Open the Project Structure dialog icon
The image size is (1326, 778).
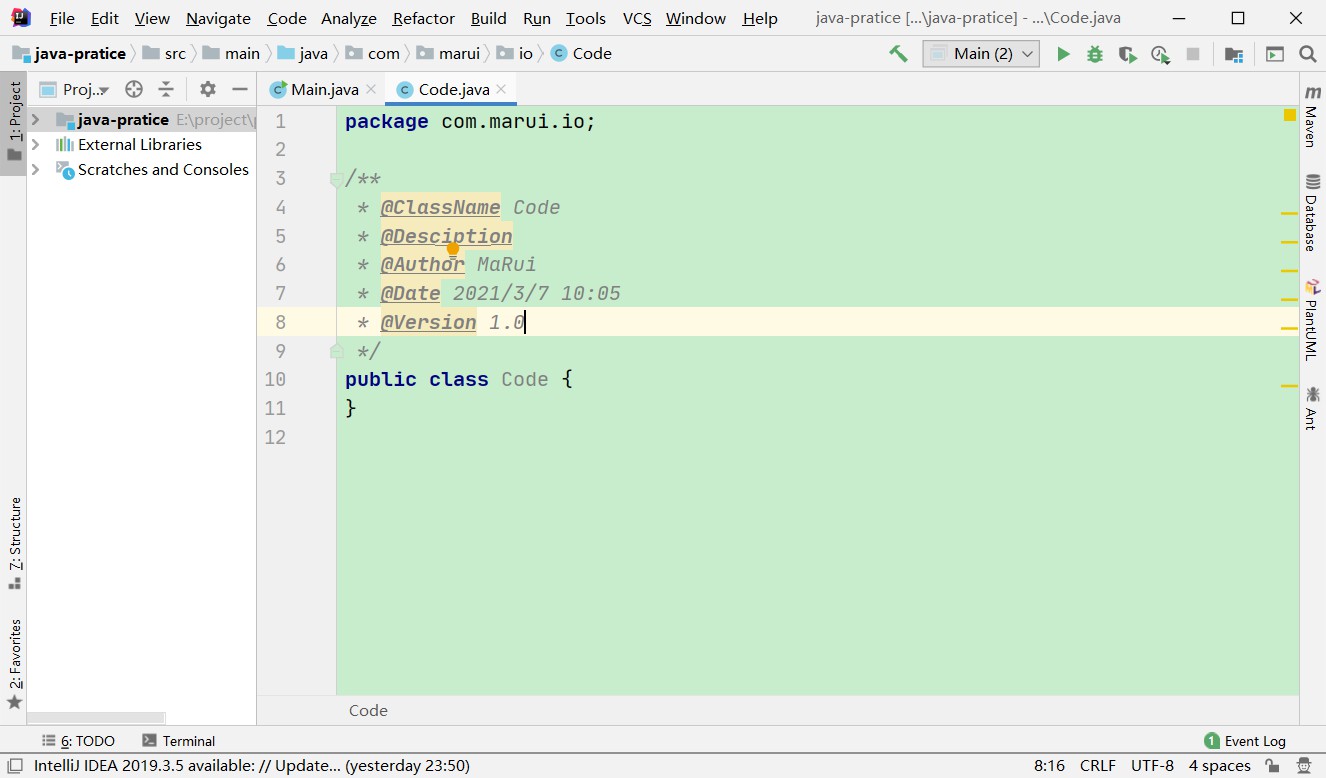1234,54
